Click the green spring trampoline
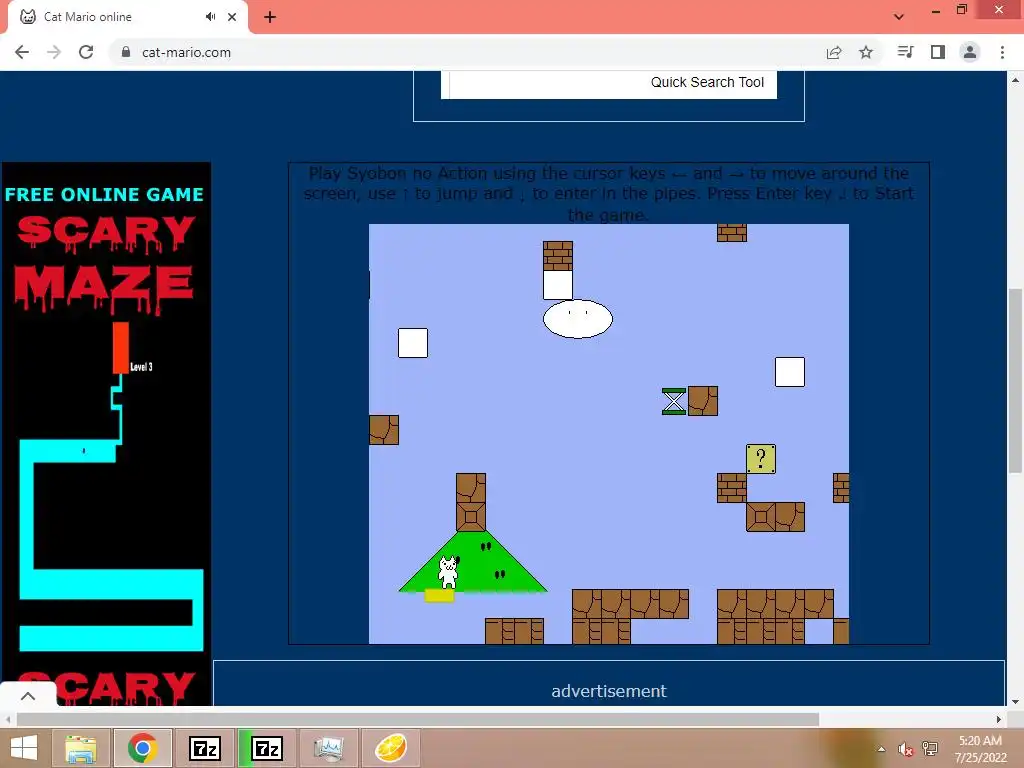Viewport: 1024px width, 768px height. (674, 401)
